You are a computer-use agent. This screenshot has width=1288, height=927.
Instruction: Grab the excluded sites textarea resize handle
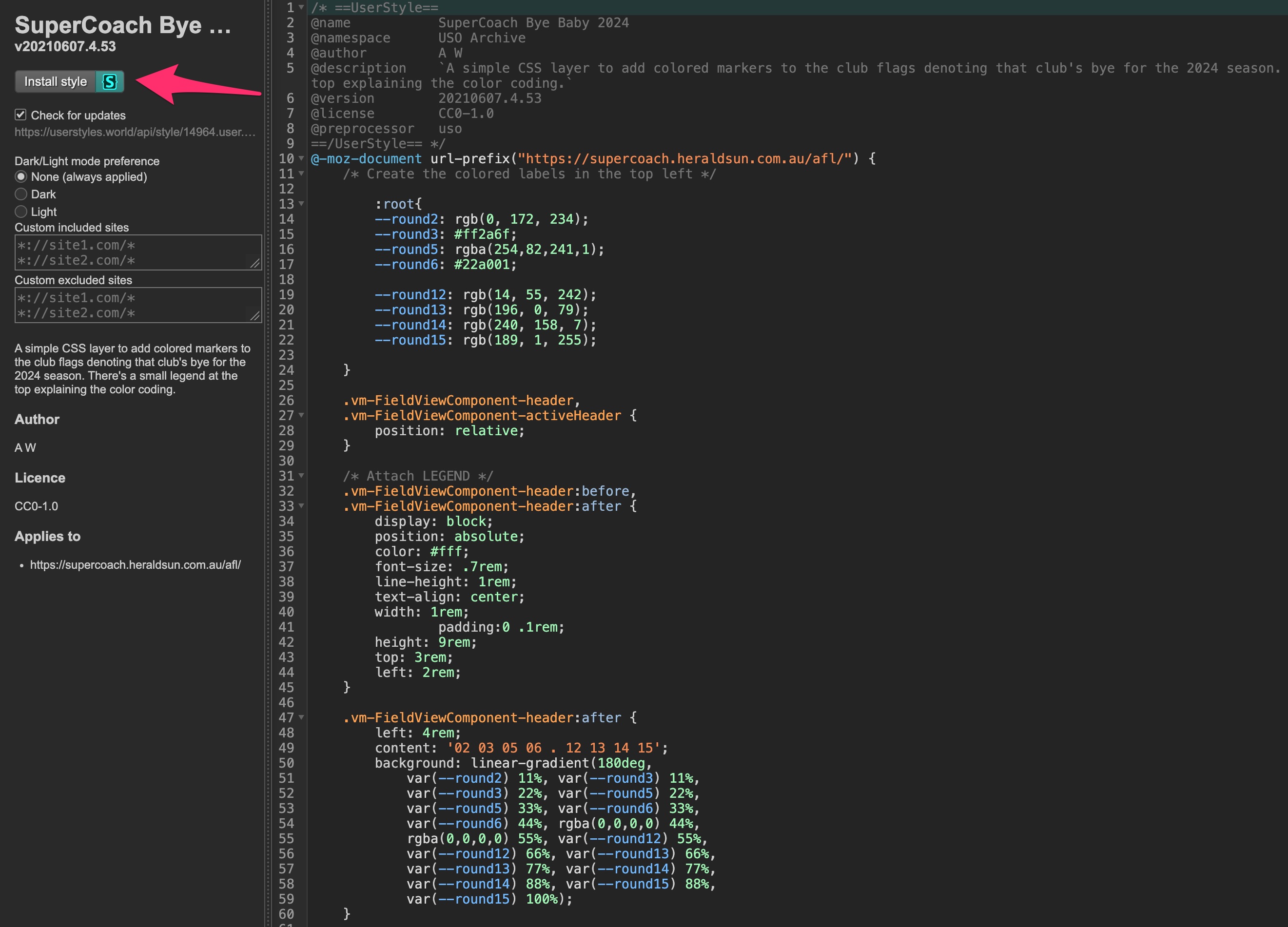[x=255, y=316]
